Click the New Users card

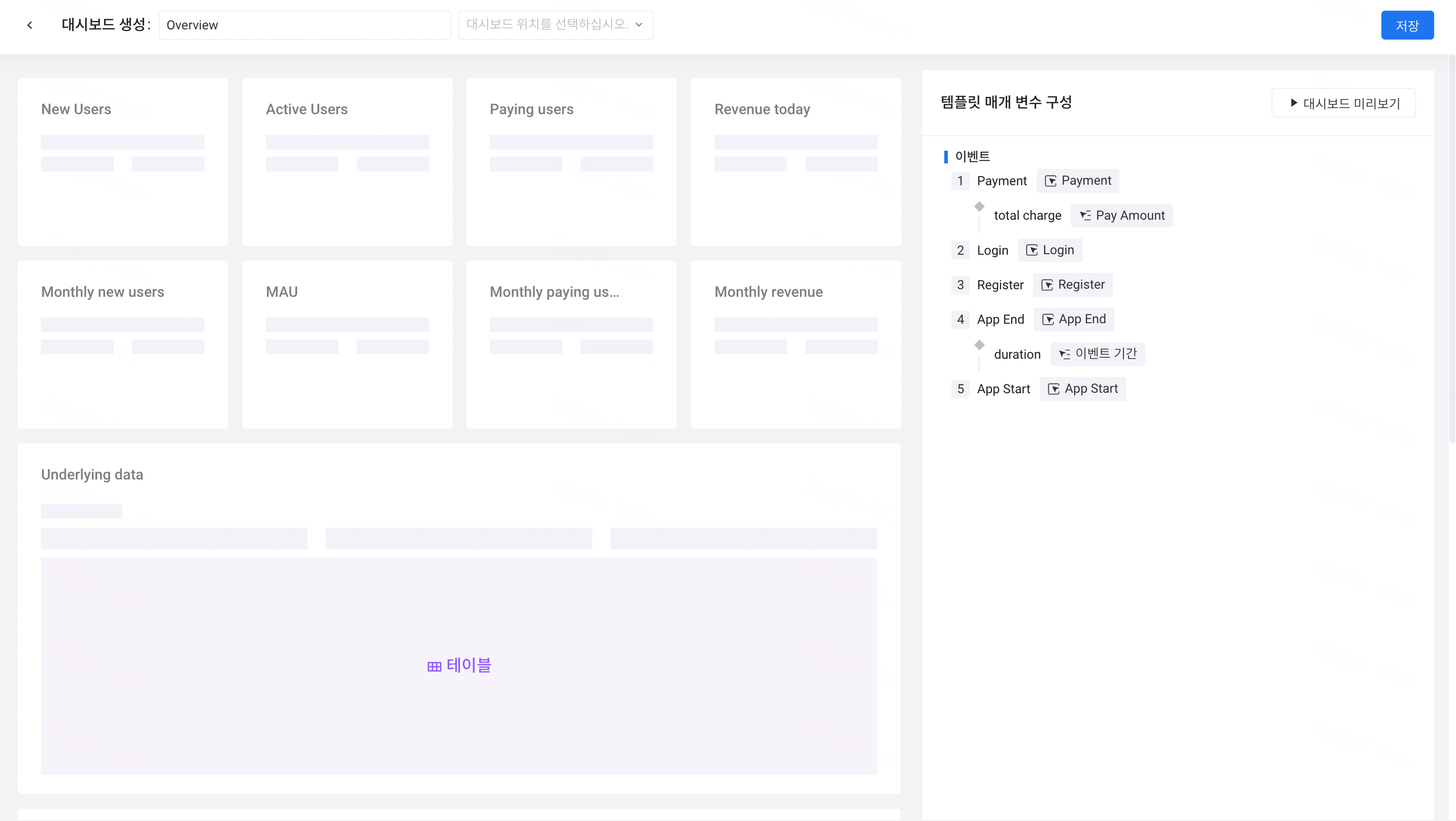point(123,162)
